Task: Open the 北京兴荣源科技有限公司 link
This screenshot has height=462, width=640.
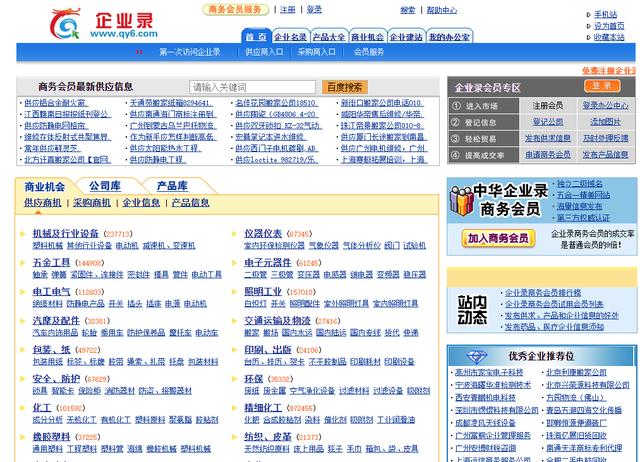Action: [588, 385]
